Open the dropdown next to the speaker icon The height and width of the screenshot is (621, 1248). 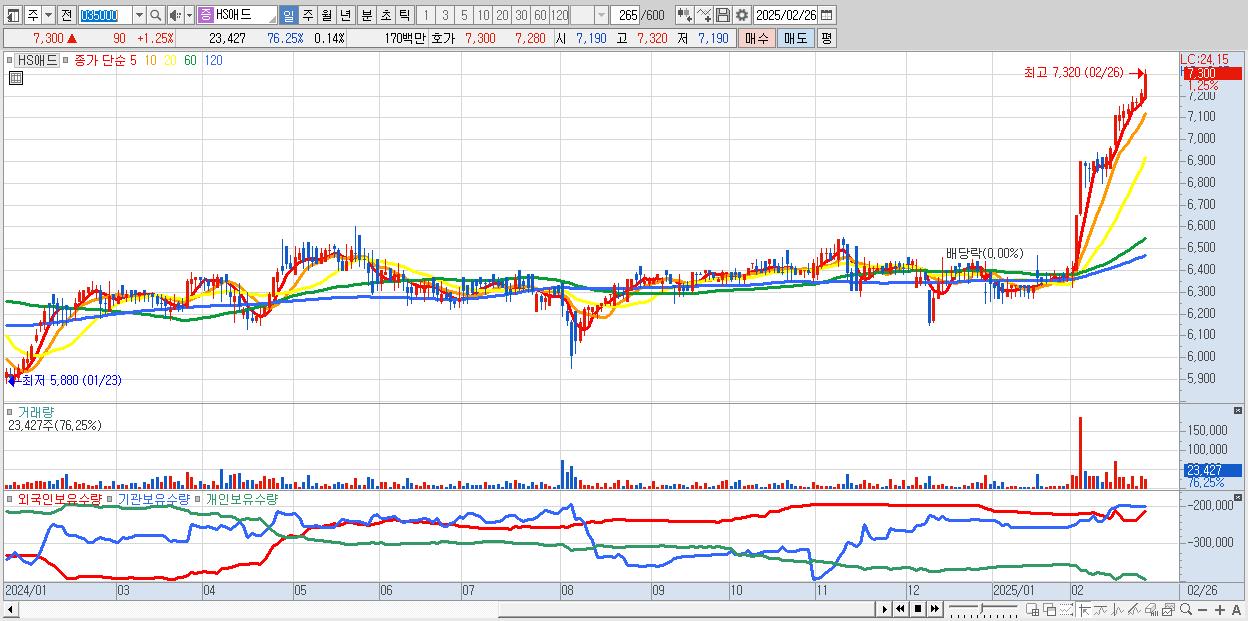190,15
